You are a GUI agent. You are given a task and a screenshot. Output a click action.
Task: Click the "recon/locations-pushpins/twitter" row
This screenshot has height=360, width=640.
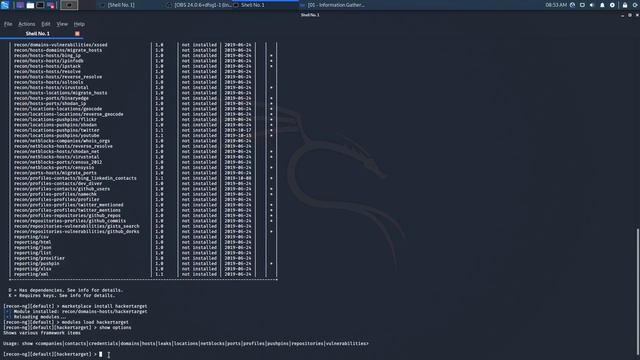coord(143,130)
